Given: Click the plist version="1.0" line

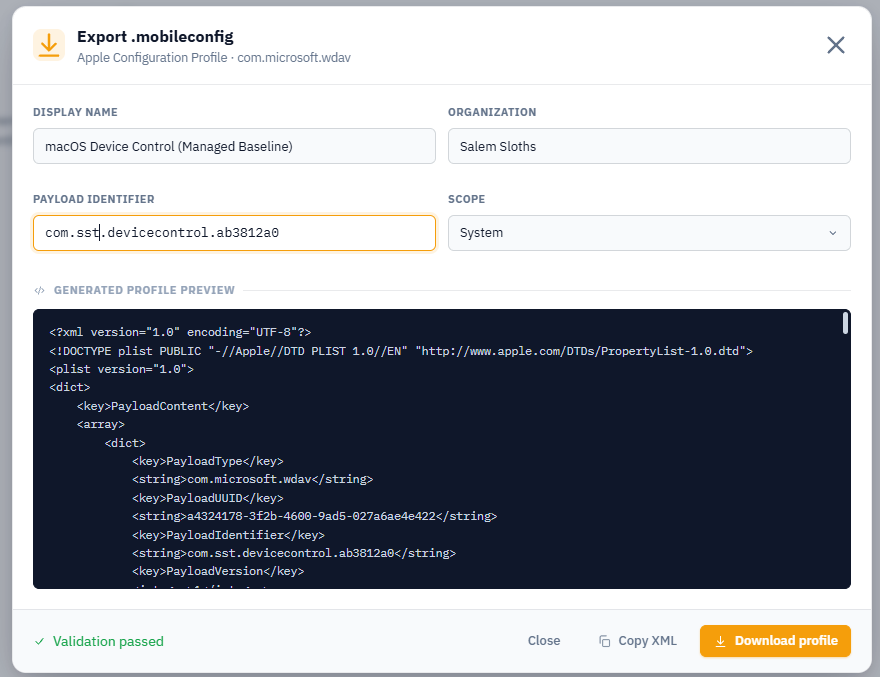Looking at the screenshot, I should (121, 369).
